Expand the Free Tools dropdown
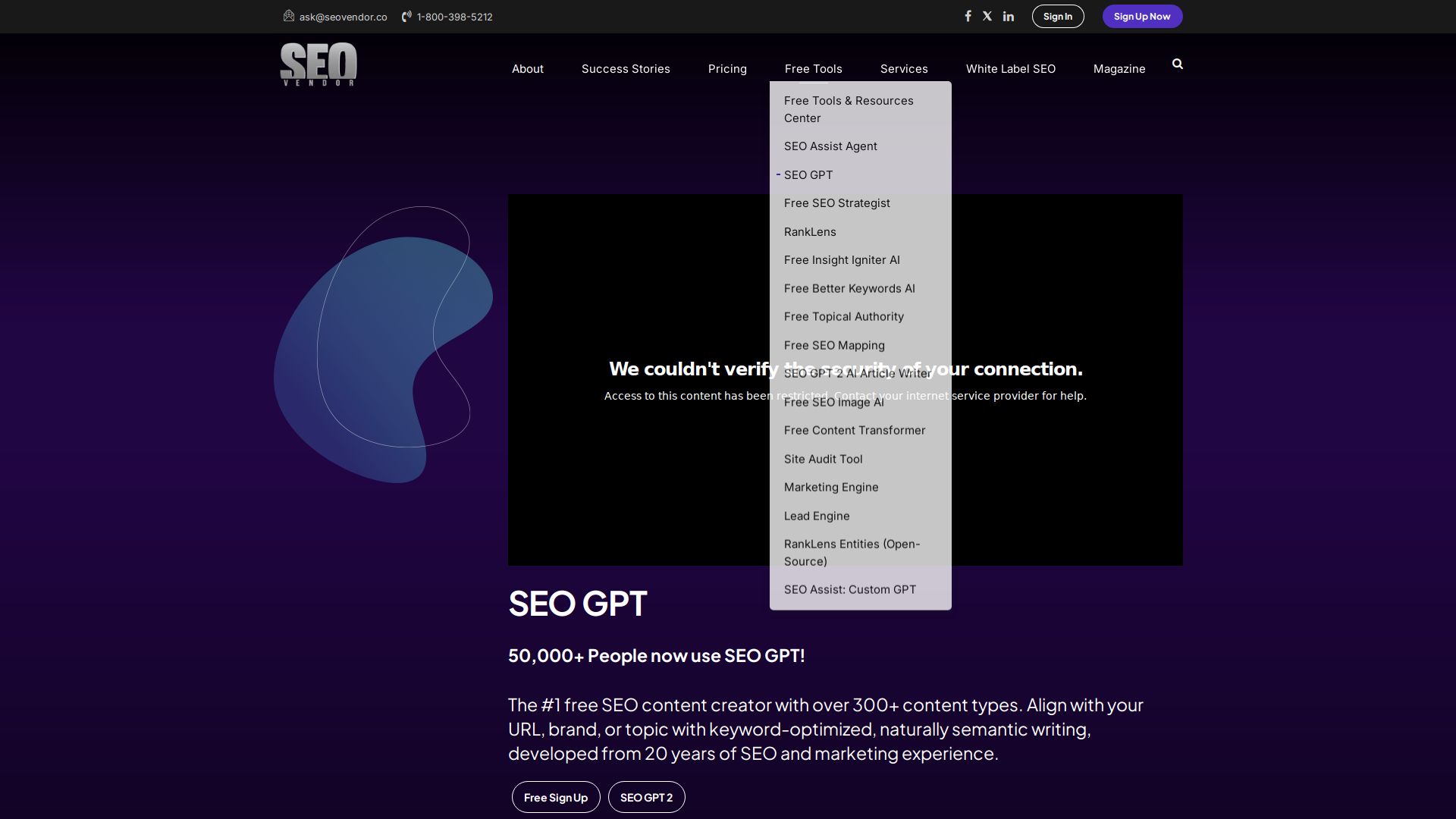This screenshot has height=819, width=1456. pos(813,68)
